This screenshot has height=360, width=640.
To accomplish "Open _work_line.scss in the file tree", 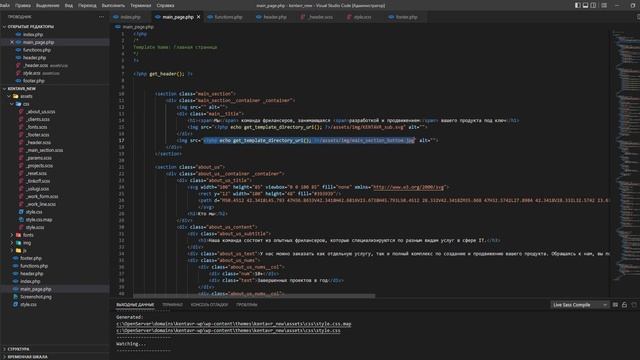I will click(41, 204).
